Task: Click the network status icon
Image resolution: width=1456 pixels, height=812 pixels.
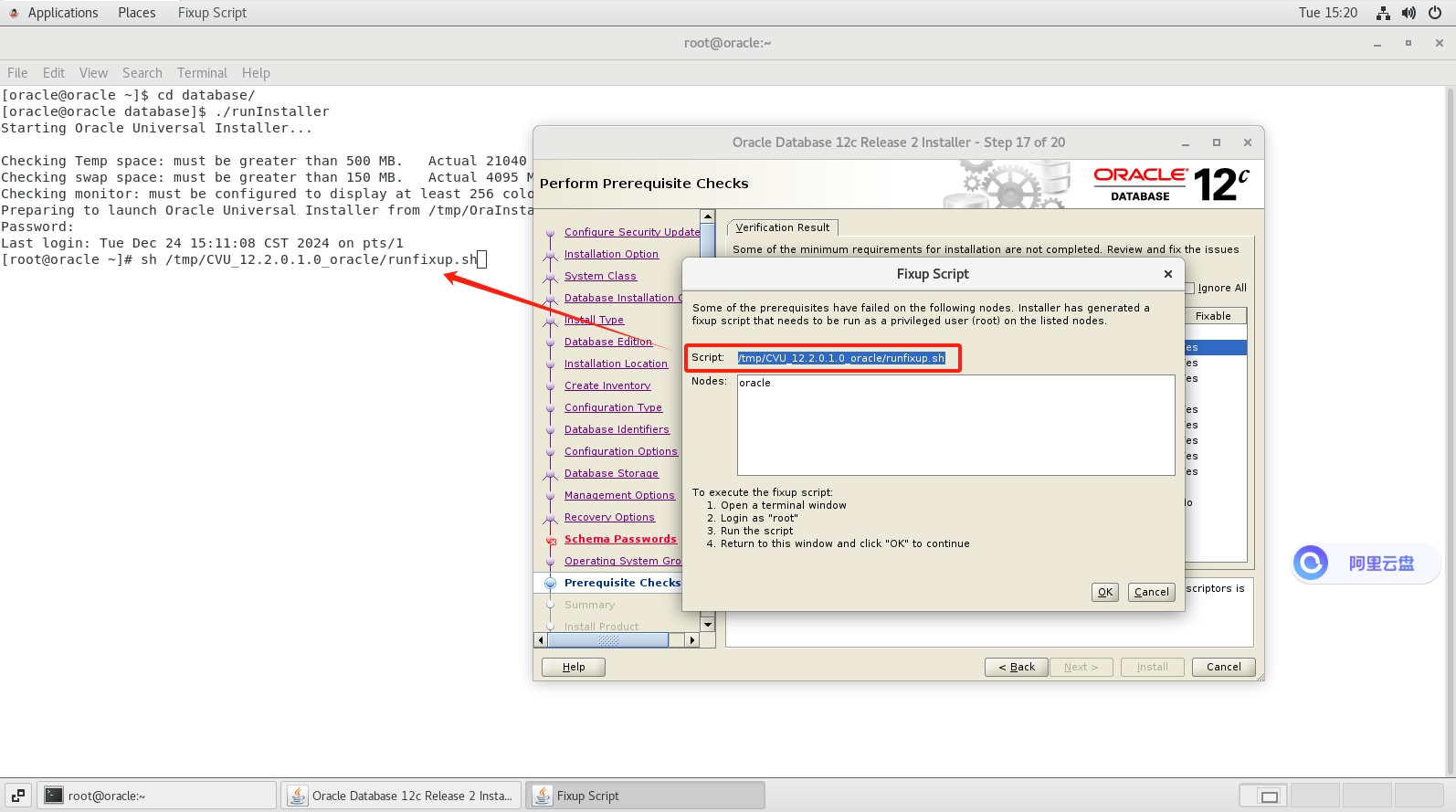Action: point(1383,13)
